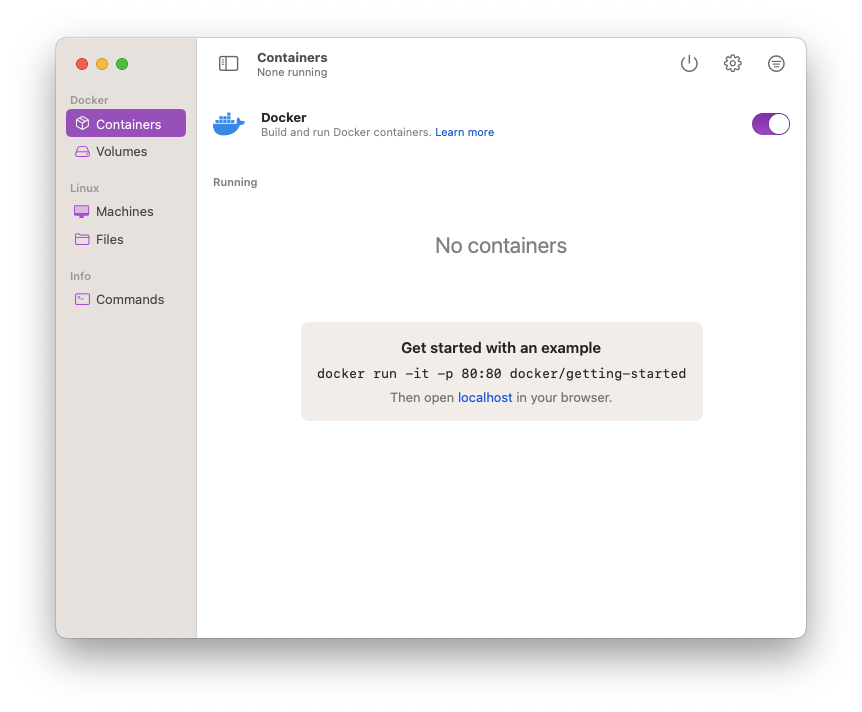The height and width of the screenshot is (712, 862).
Task: Click the None running status text
Action: tap(292, 73)
